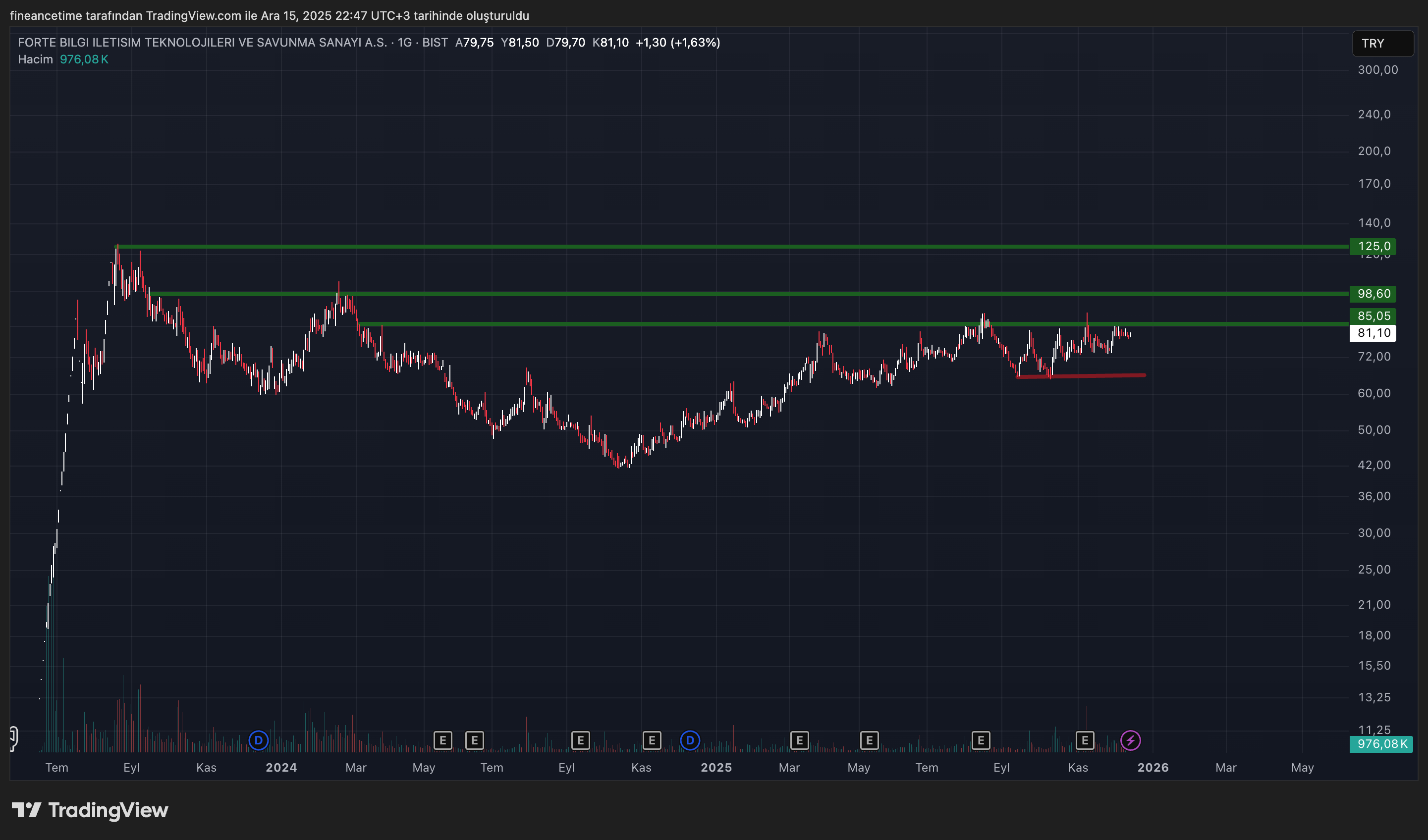Select the BIST exchange label in the legend
Viewport: 1428px width, 840px height.
click(435, 42)
